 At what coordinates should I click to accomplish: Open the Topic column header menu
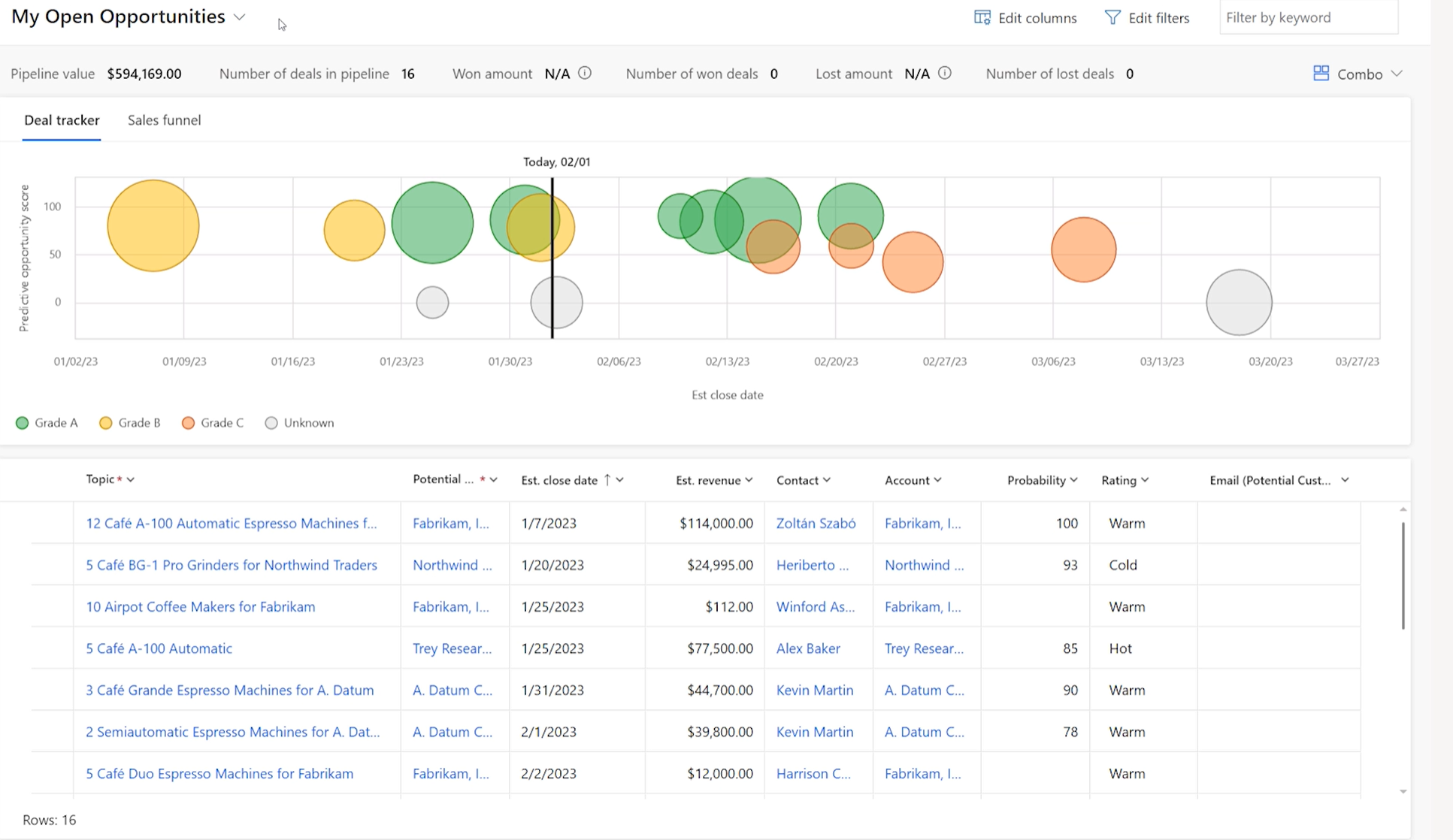click(x=131, y=479)
